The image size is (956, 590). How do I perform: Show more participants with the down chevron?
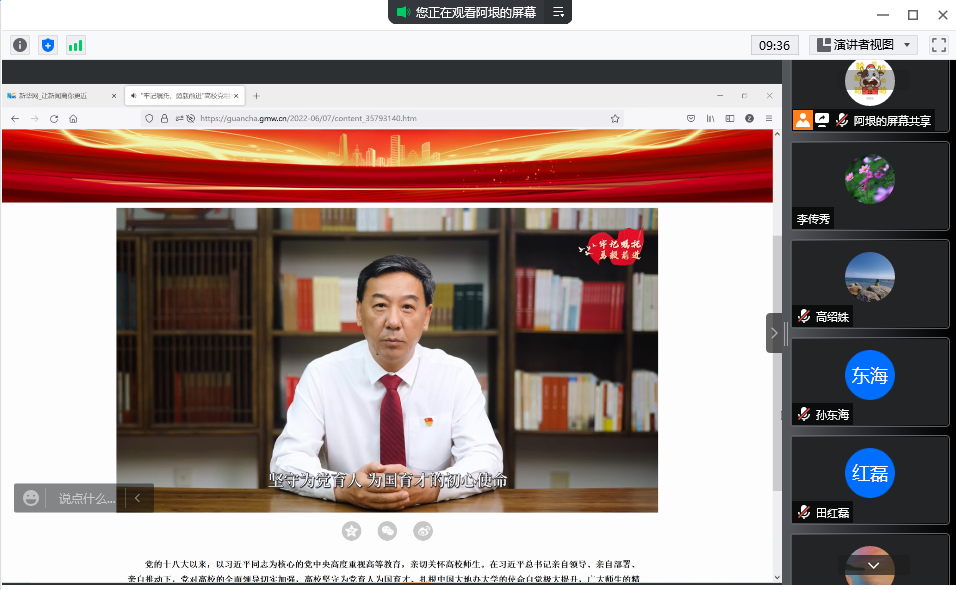pos(873,565)
